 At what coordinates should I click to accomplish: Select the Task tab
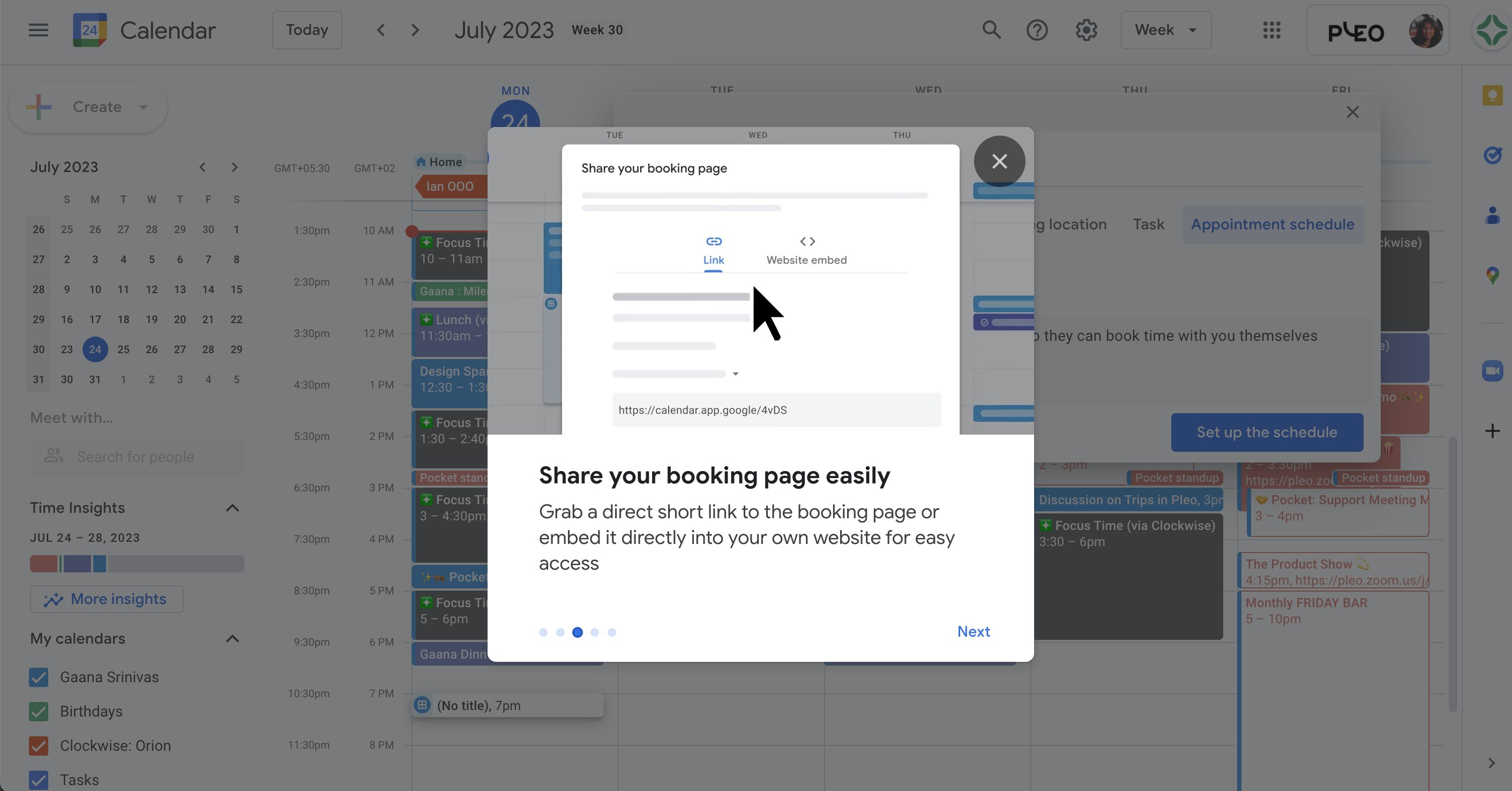pyautogui.click(x=1148, y=225)
